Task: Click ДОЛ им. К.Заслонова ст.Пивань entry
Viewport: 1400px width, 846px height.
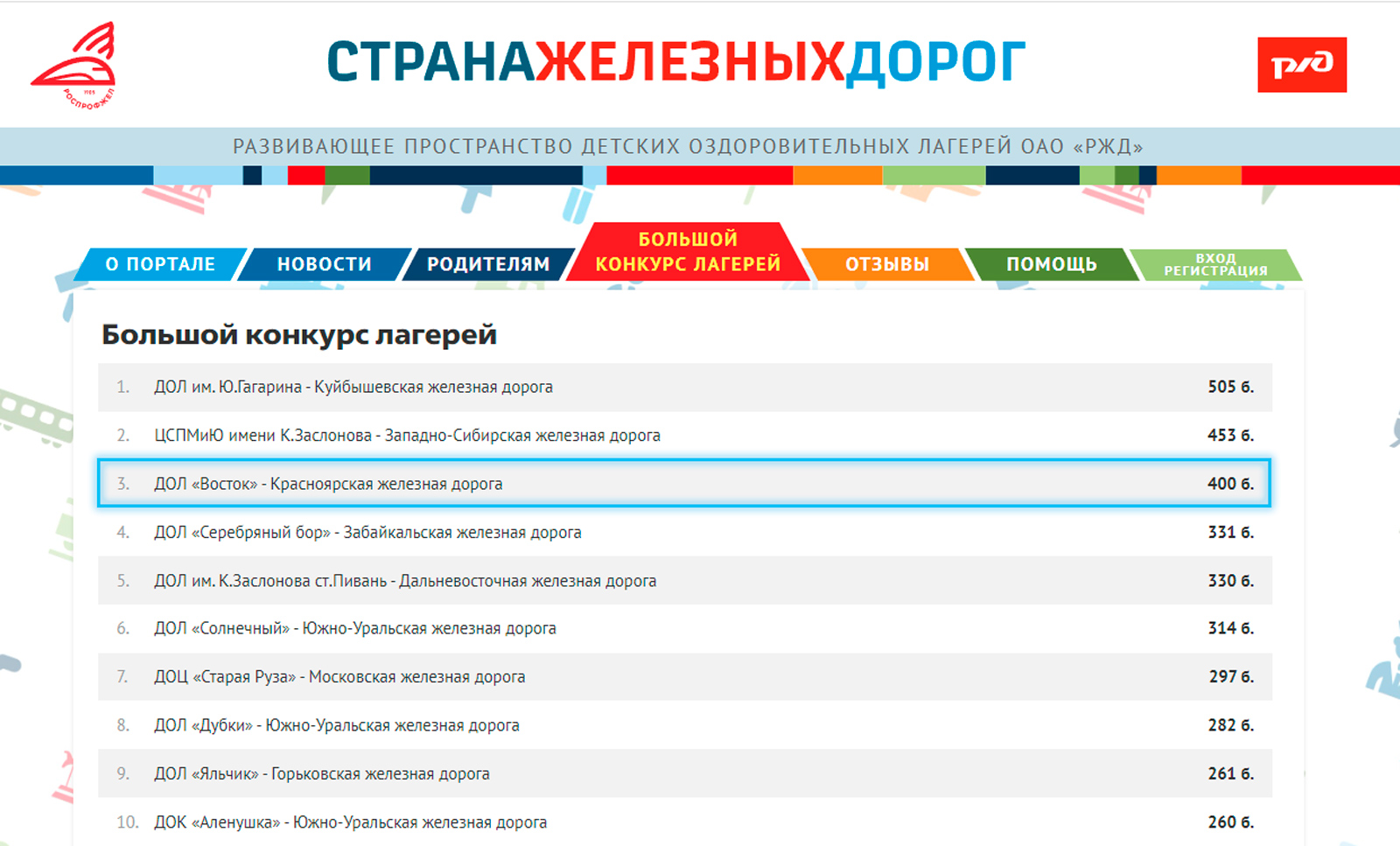Action: tap(406, 580)
